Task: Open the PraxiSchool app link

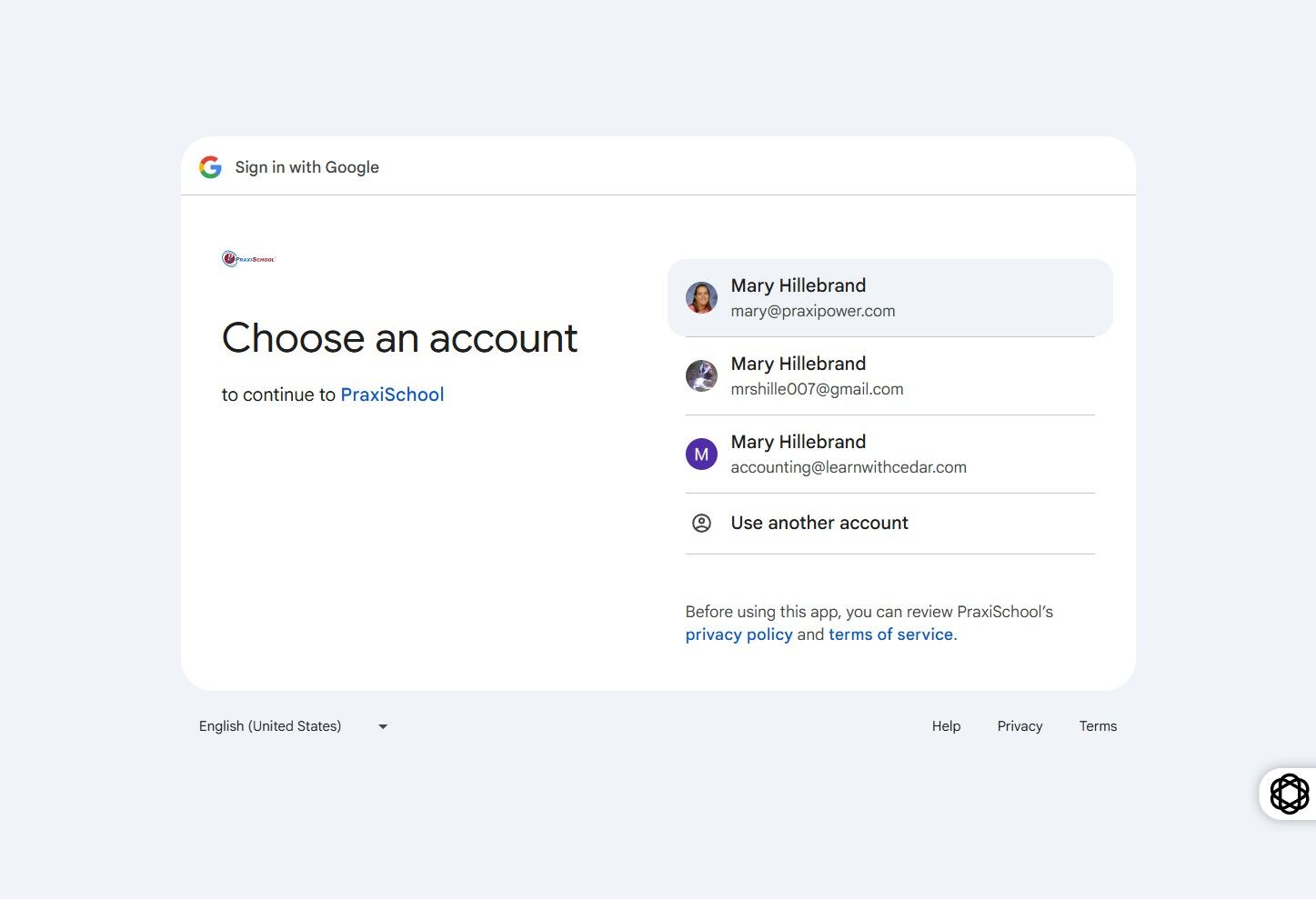Action: point(392,395)
